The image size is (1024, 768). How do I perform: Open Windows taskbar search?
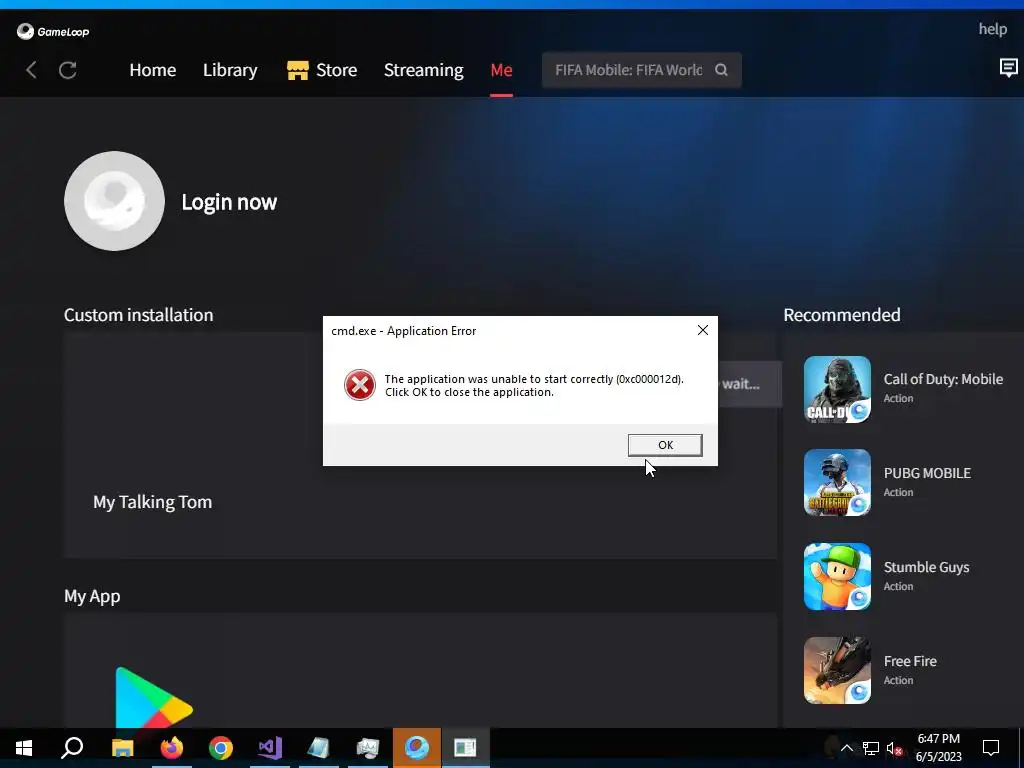tap(72, 748)
